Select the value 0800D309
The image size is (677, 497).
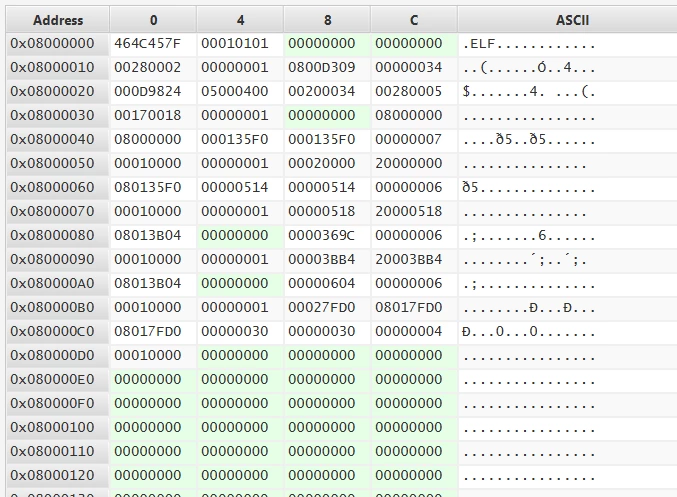[x=322, y=67]
